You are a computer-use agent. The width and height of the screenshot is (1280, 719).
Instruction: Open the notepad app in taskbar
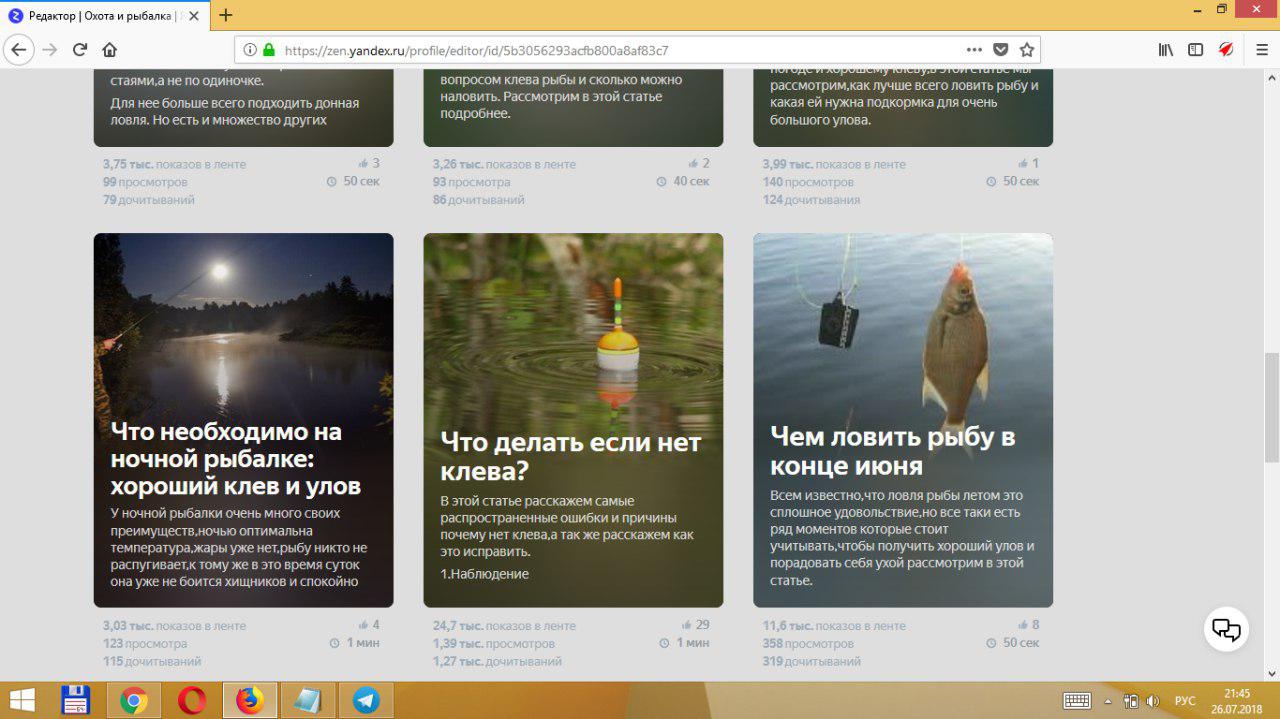tap(308, 700)
